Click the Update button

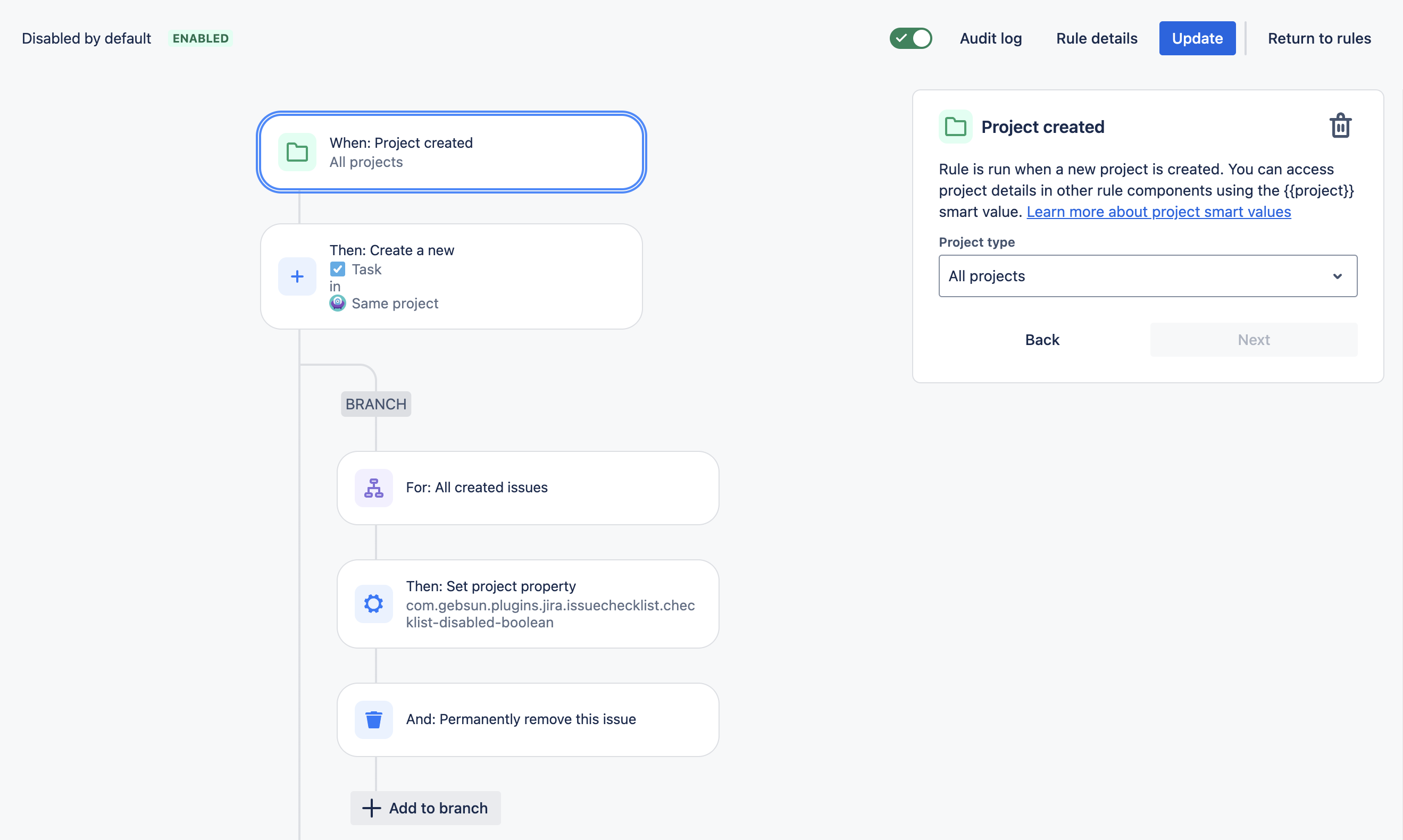[1197, 38]
